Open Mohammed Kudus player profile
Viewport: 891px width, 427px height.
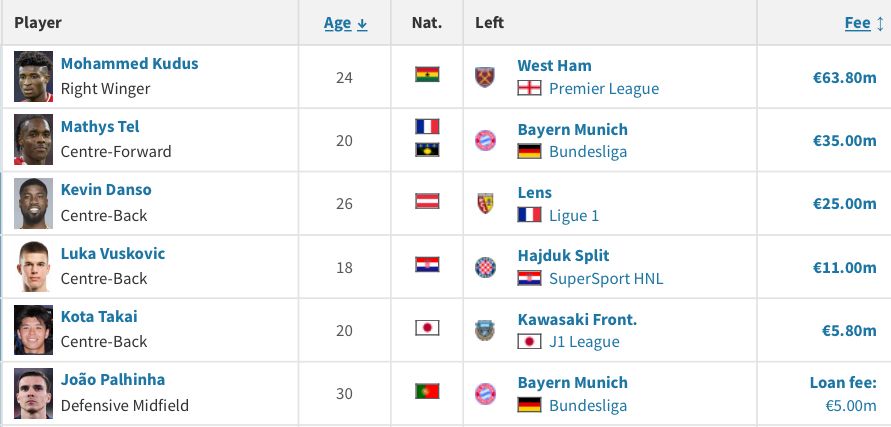click(x=130, y=63)
